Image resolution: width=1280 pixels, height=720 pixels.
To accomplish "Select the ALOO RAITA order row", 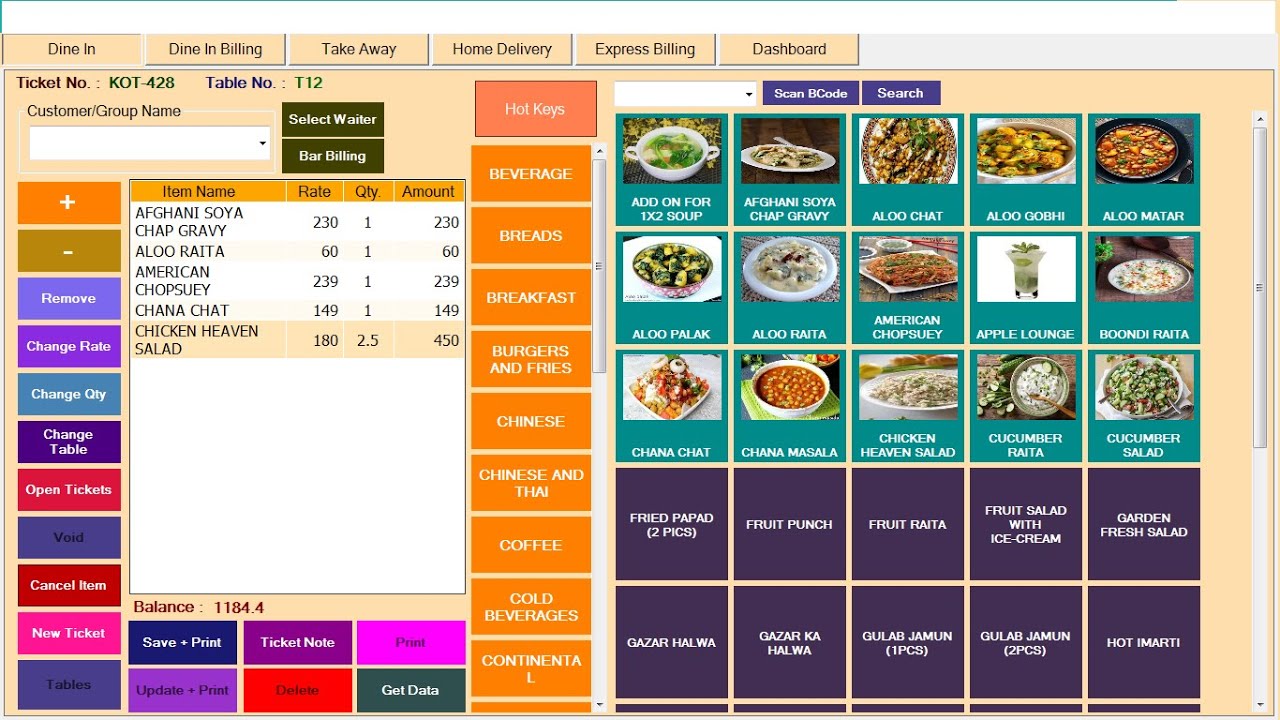I will coord(298,252).
